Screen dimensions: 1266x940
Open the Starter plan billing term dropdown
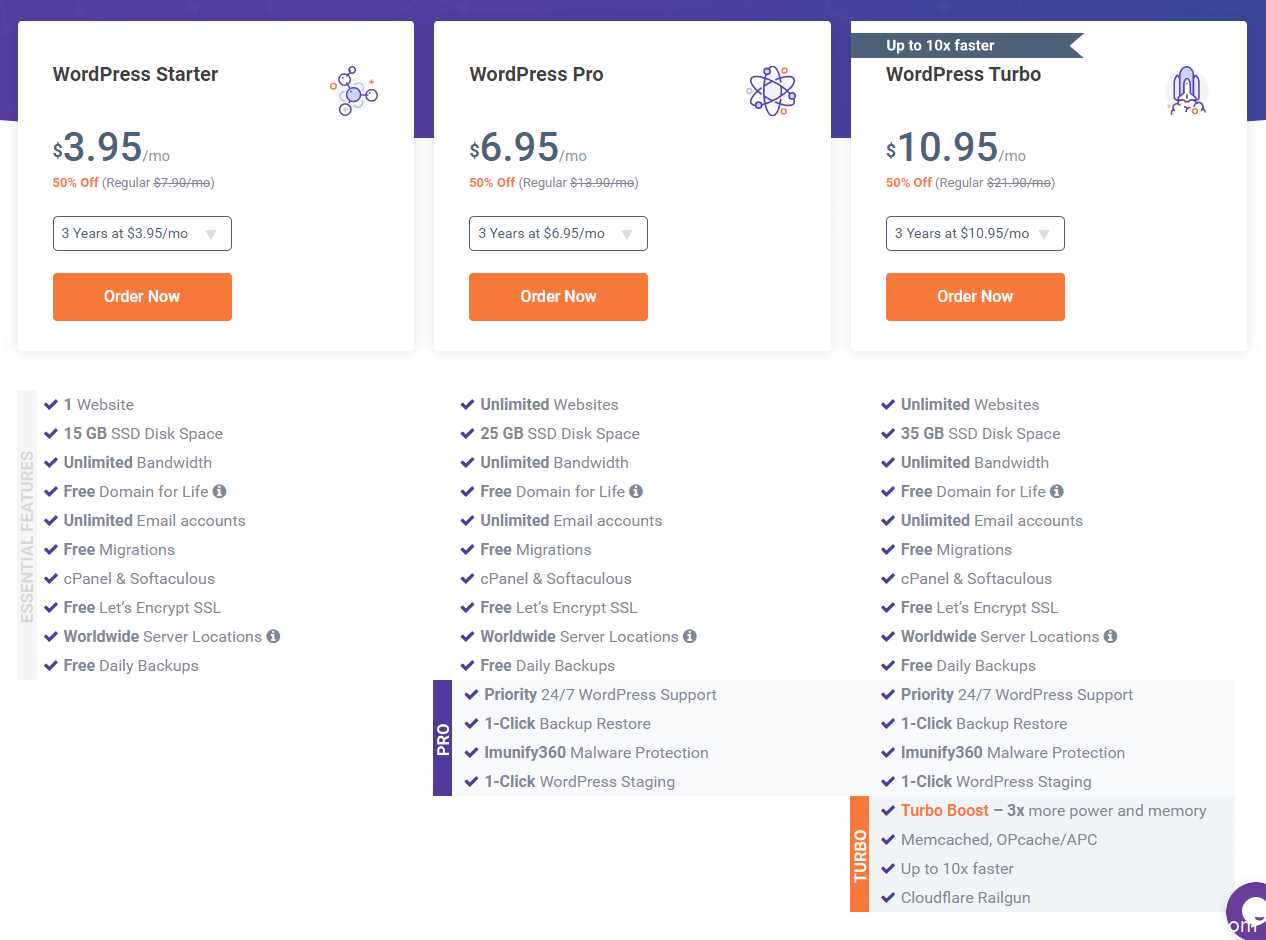click(142, 233)
